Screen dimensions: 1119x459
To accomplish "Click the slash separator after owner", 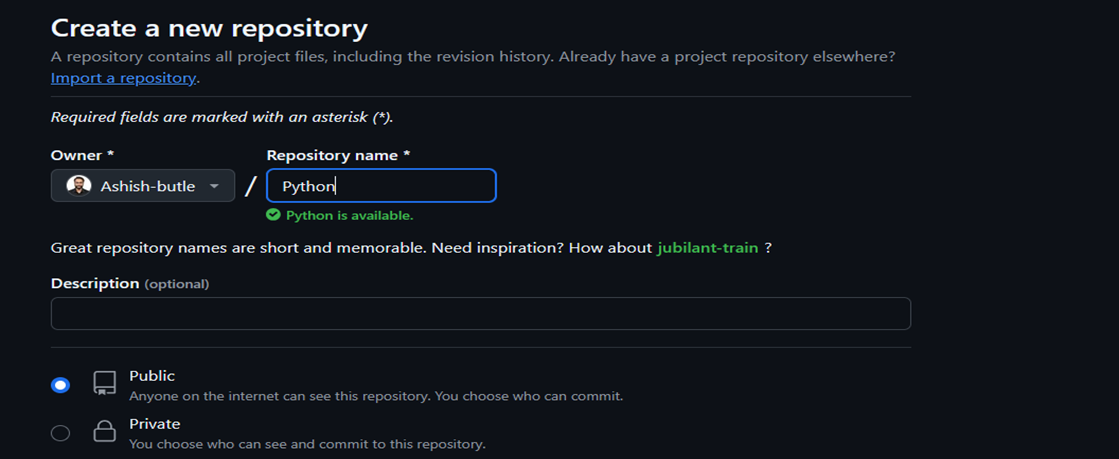I will (x=250, y=186).
